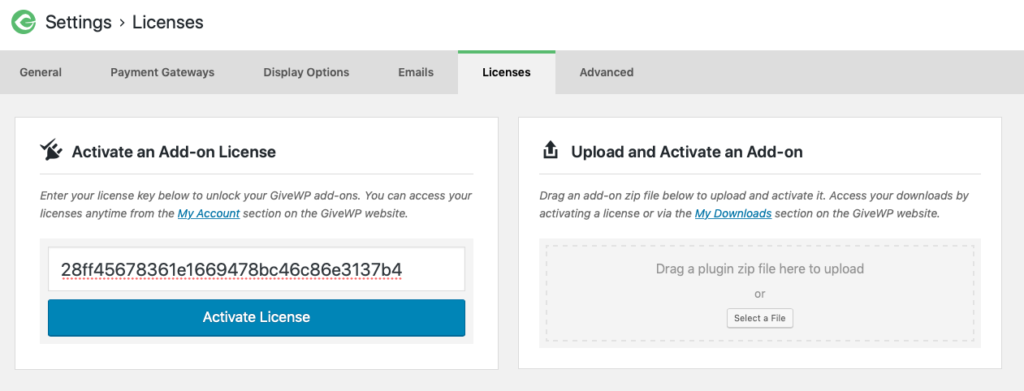Open the General settings tab

coord(40,72)
